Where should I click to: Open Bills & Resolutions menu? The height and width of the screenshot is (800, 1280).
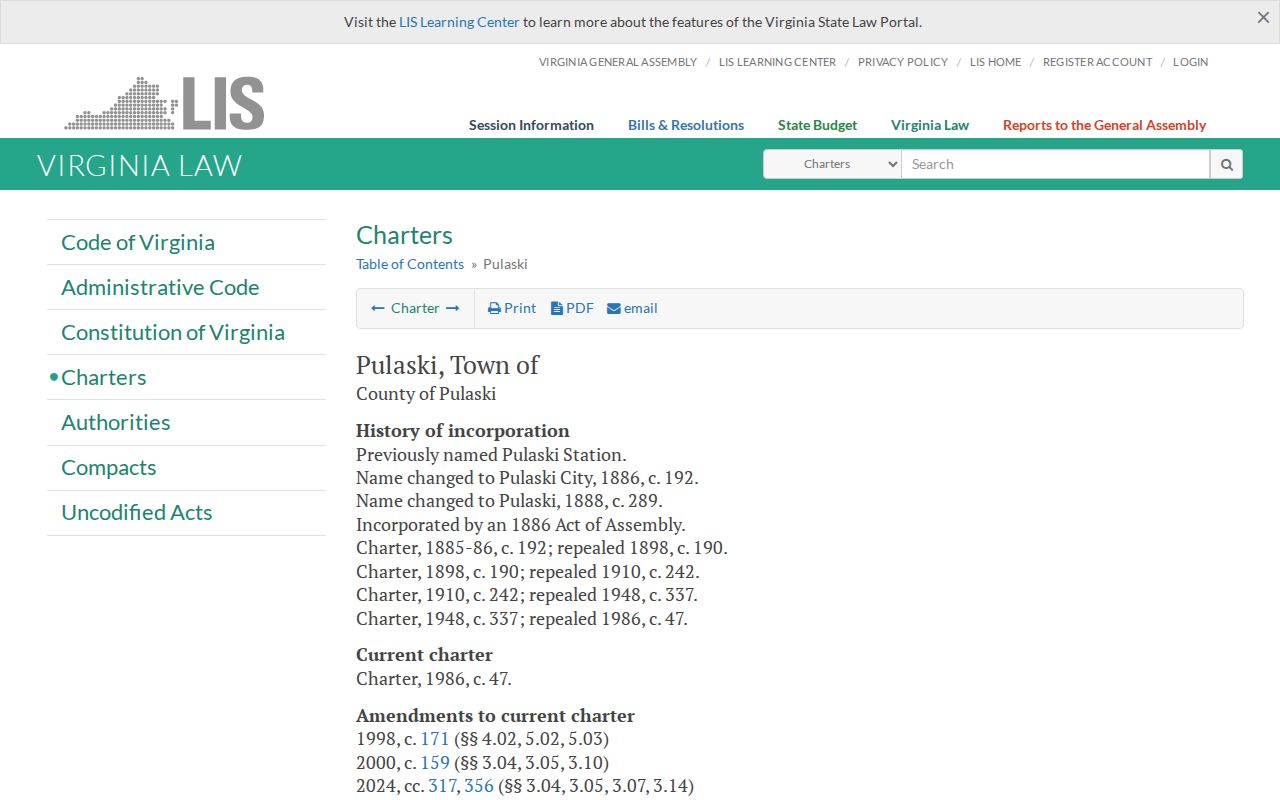tap(686, 125)
